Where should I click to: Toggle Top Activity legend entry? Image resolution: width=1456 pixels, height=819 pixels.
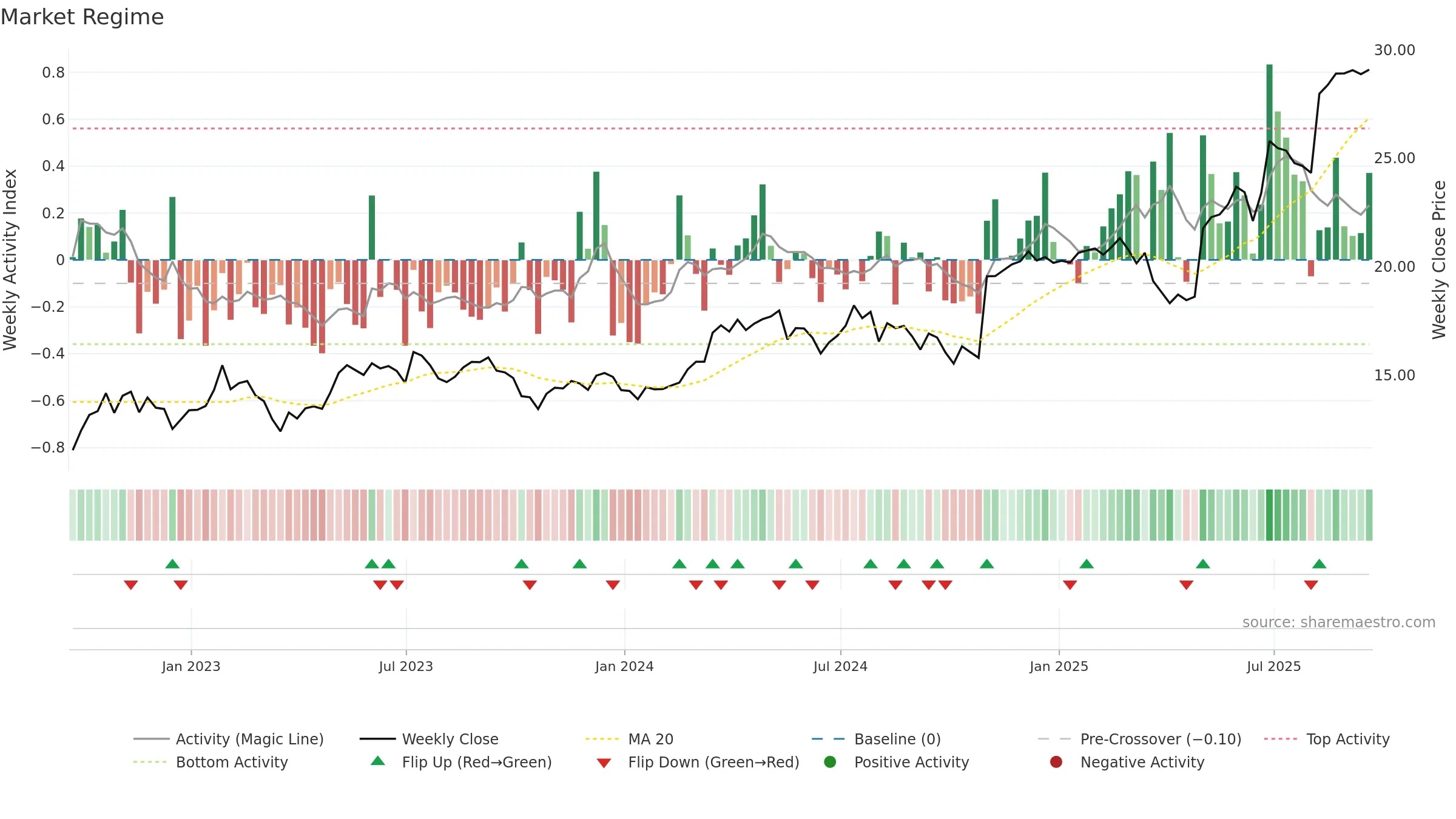[1327, 739]
